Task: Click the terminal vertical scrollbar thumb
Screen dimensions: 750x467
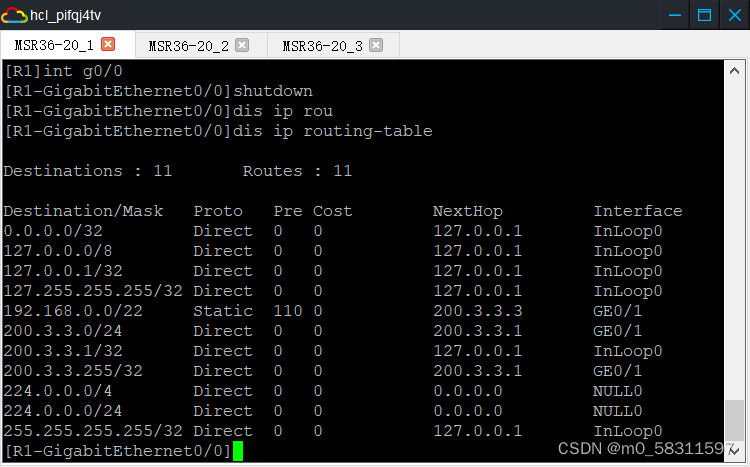Action: [x=735, y=420]
